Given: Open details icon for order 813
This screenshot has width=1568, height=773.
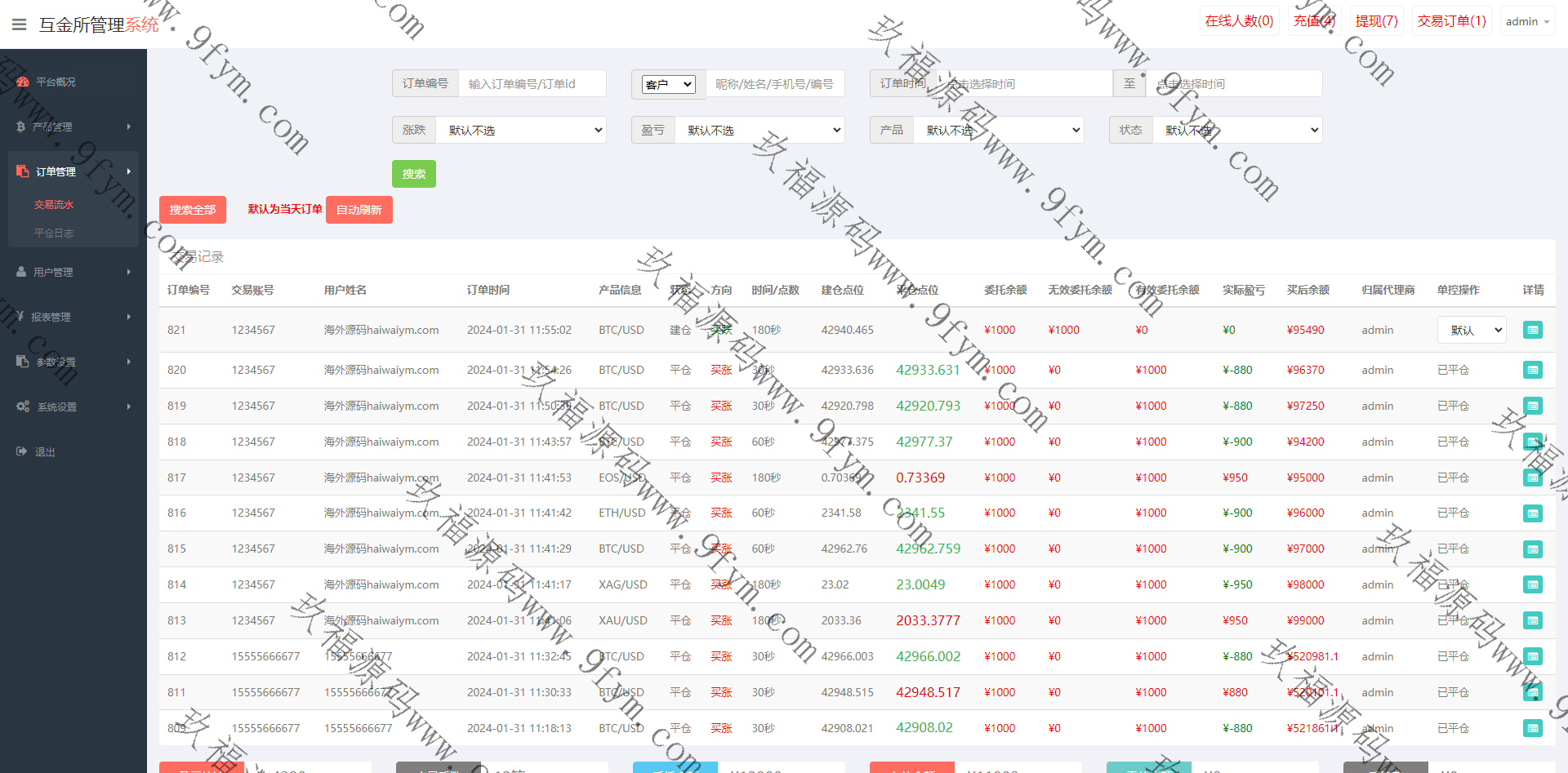Looking at the screenshot, I should click(x=1532, y=621).
